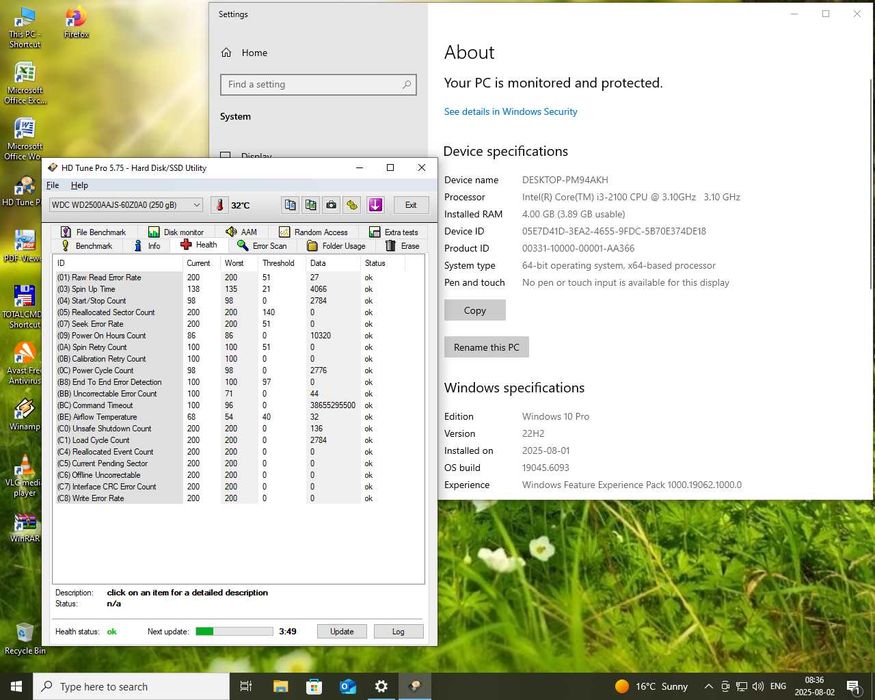Expand the WDC WD2500AAJS drive selector dropdown
Viewport: 875px width, 700px height.
(196, 205)
